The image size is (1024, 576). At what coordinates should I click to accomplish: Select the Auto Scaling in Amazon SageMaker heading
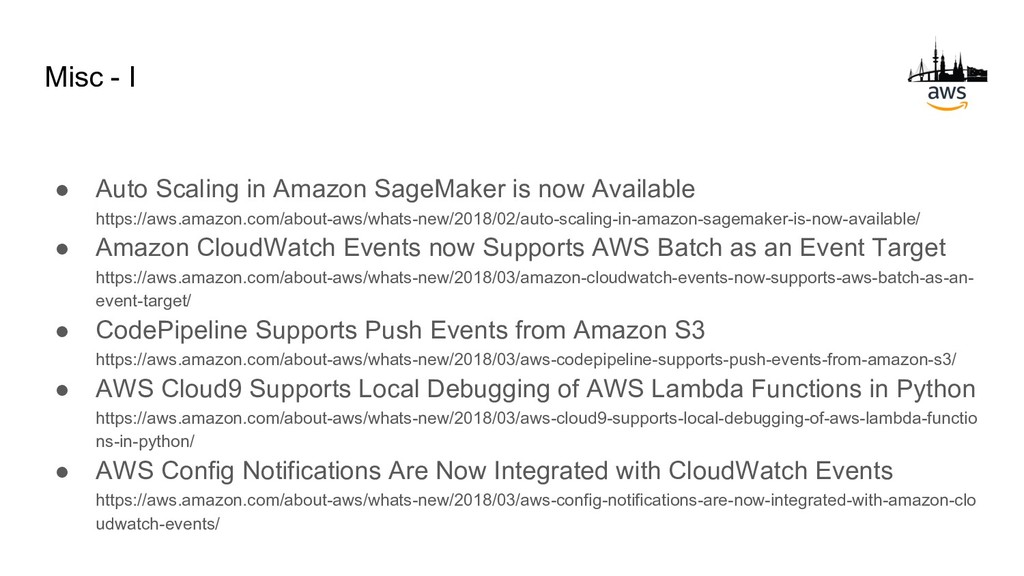pyautogui.click(x=395, y=189)
